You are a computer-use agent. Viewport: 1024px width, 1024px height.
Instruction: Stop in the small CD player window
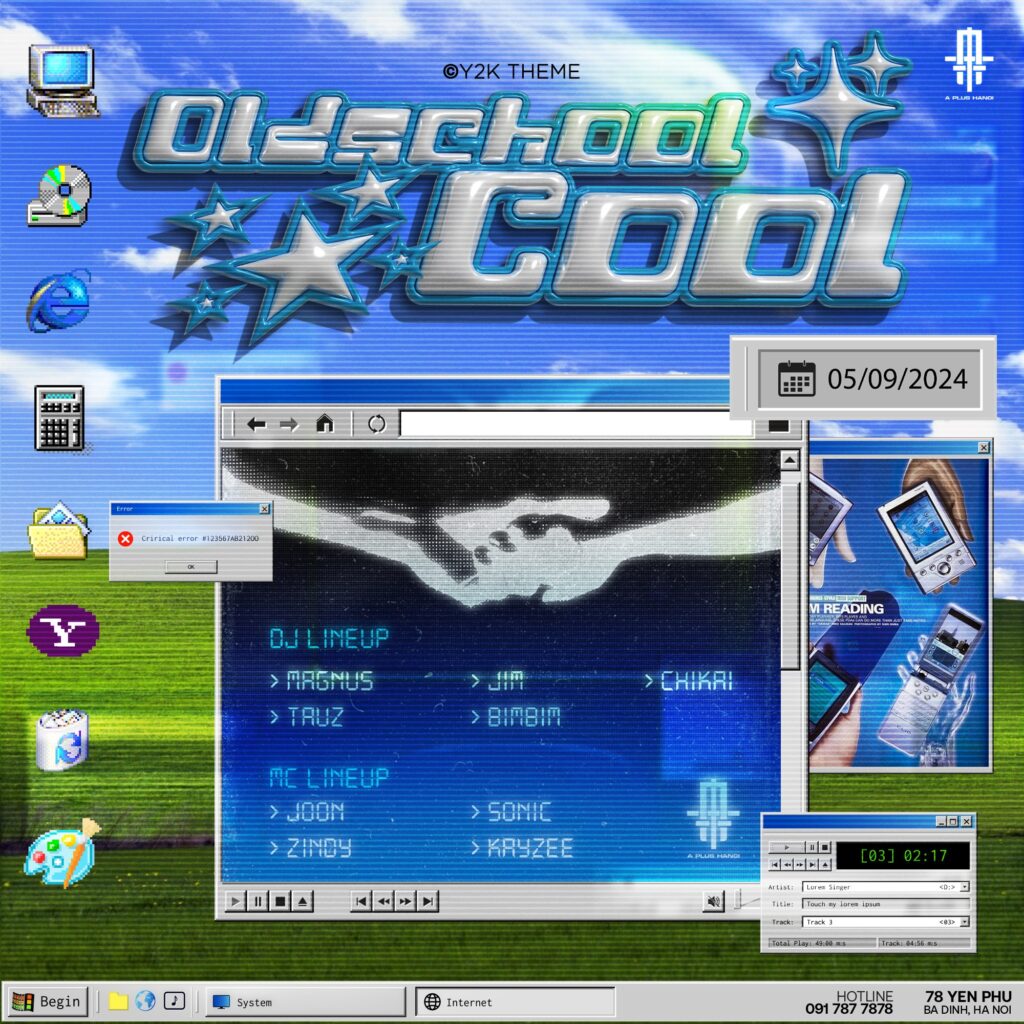825,847
